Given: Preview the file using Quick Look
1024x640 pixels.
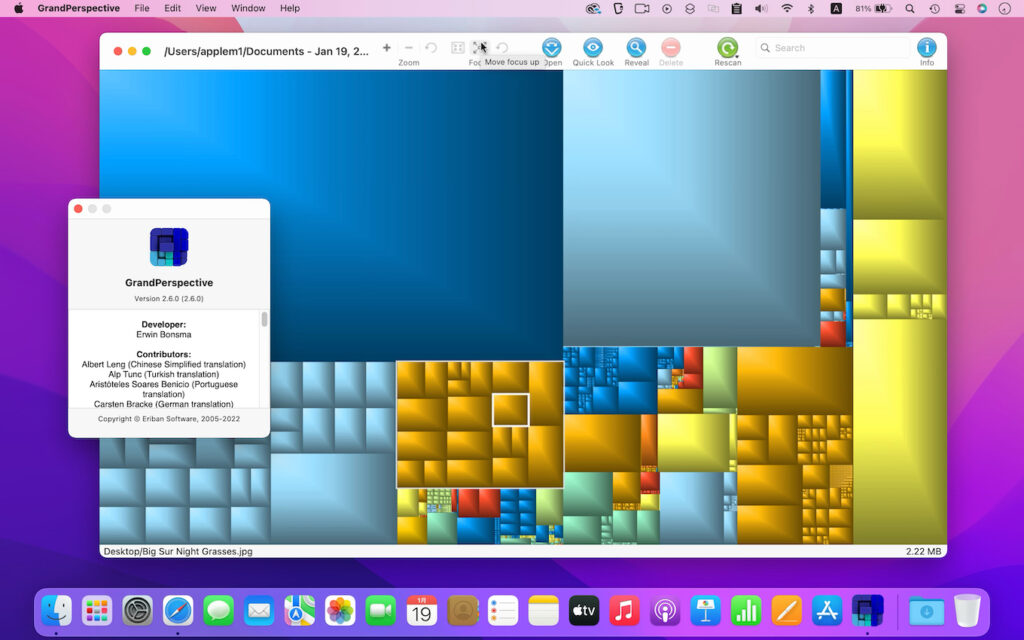Looking at the screenshot, I should [592, 47].
